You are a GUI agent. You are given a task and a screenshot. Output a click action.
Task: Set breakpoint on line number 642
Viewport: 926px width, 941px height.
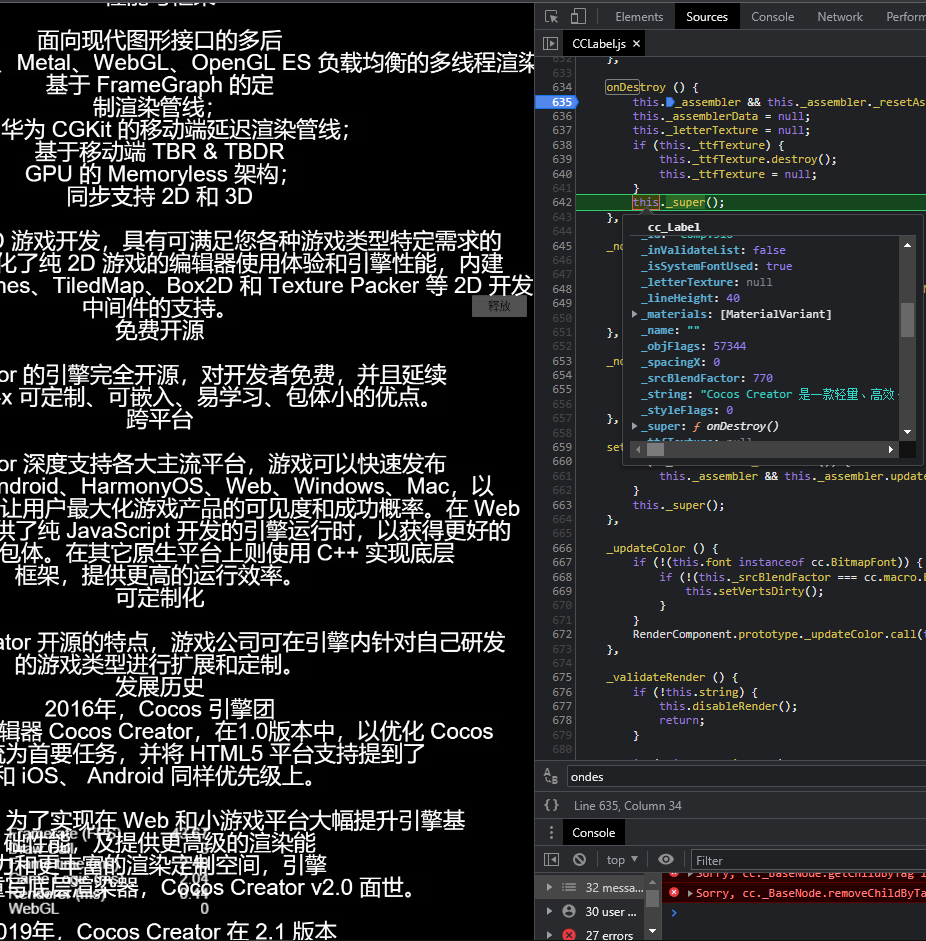(x=562, y=202)
